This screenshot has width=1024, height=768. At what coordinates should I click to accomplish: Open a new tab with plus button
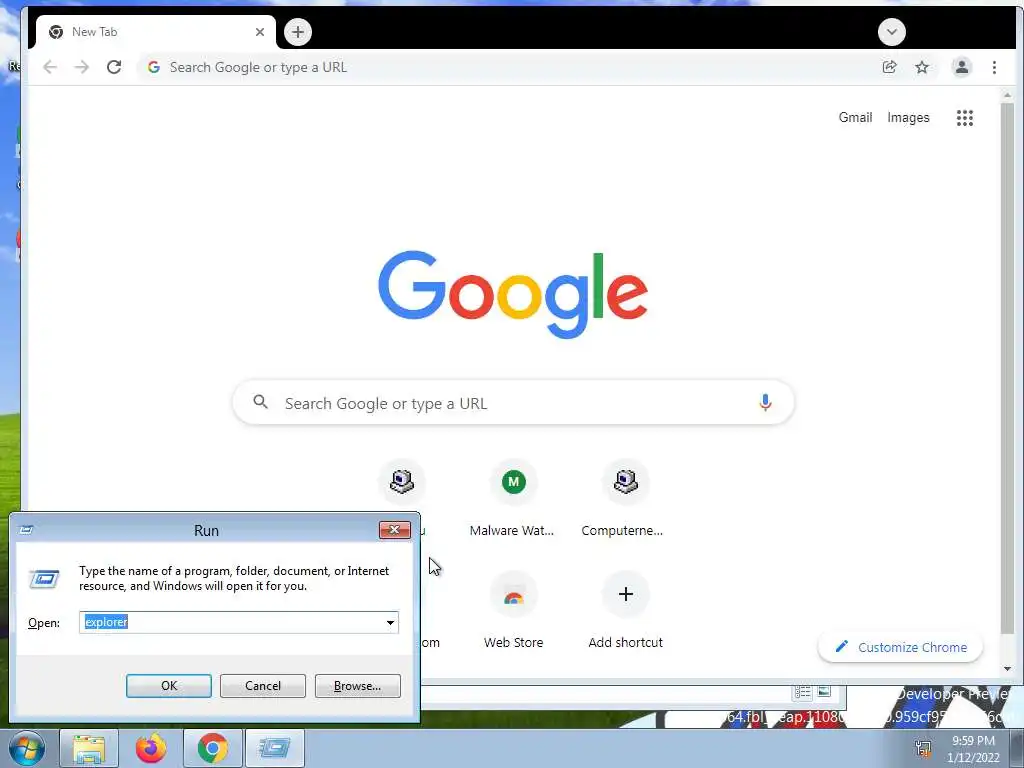pyautogui.click(x=298, y=32)
